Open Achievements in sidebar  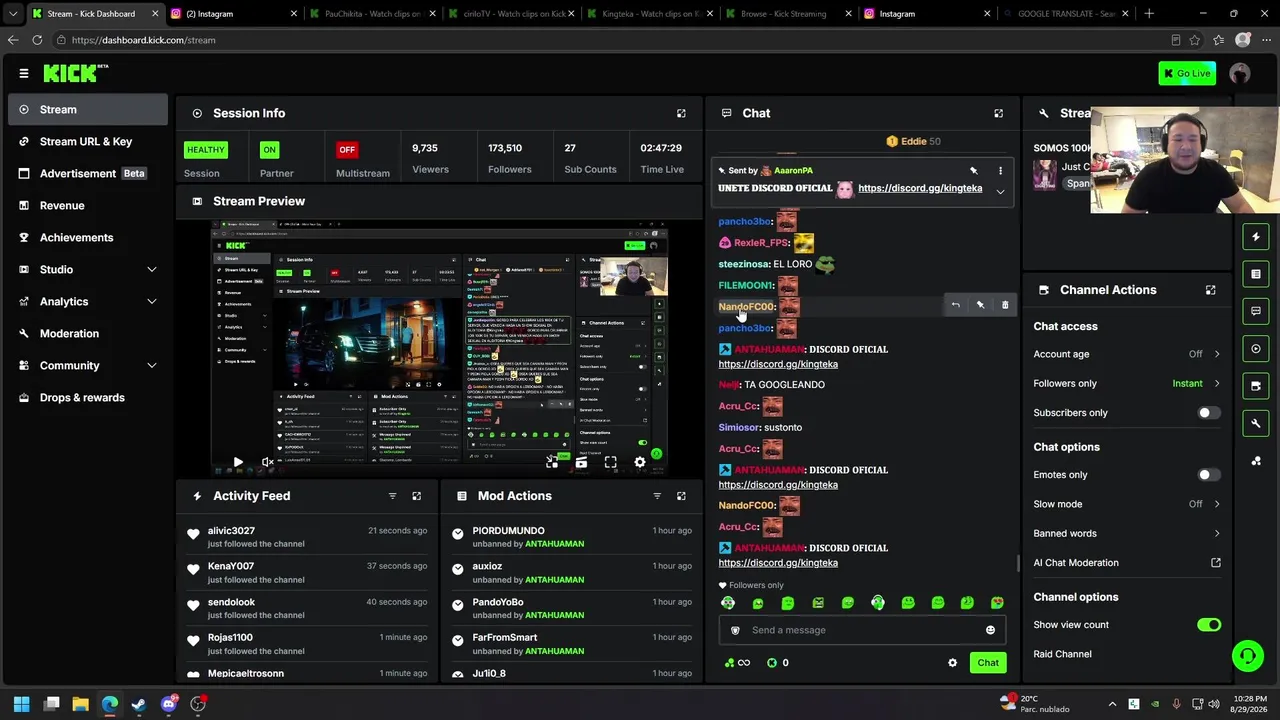click(x=88, y=238)
